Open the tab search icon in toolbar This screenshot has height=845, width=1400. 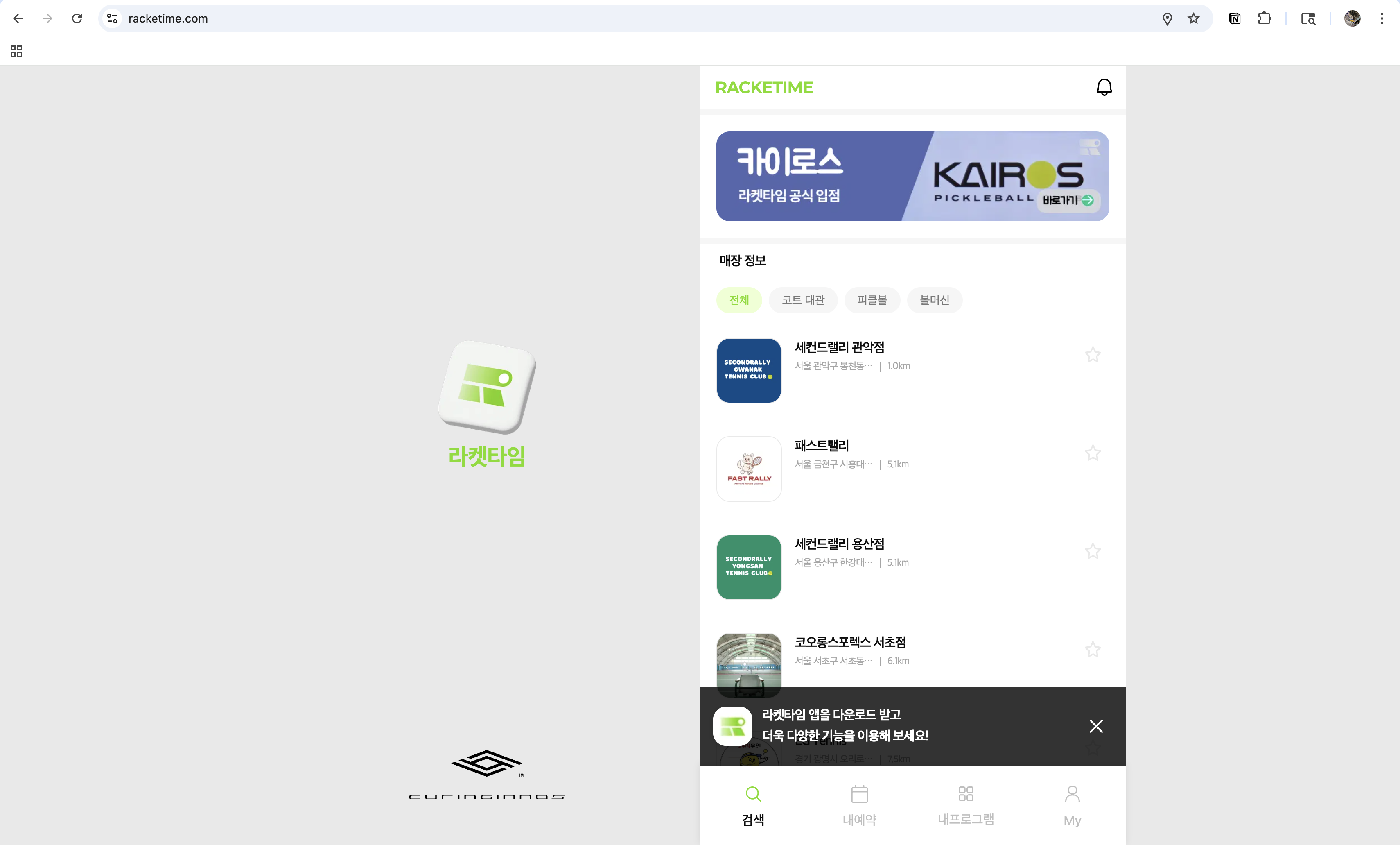point(1308,19)
